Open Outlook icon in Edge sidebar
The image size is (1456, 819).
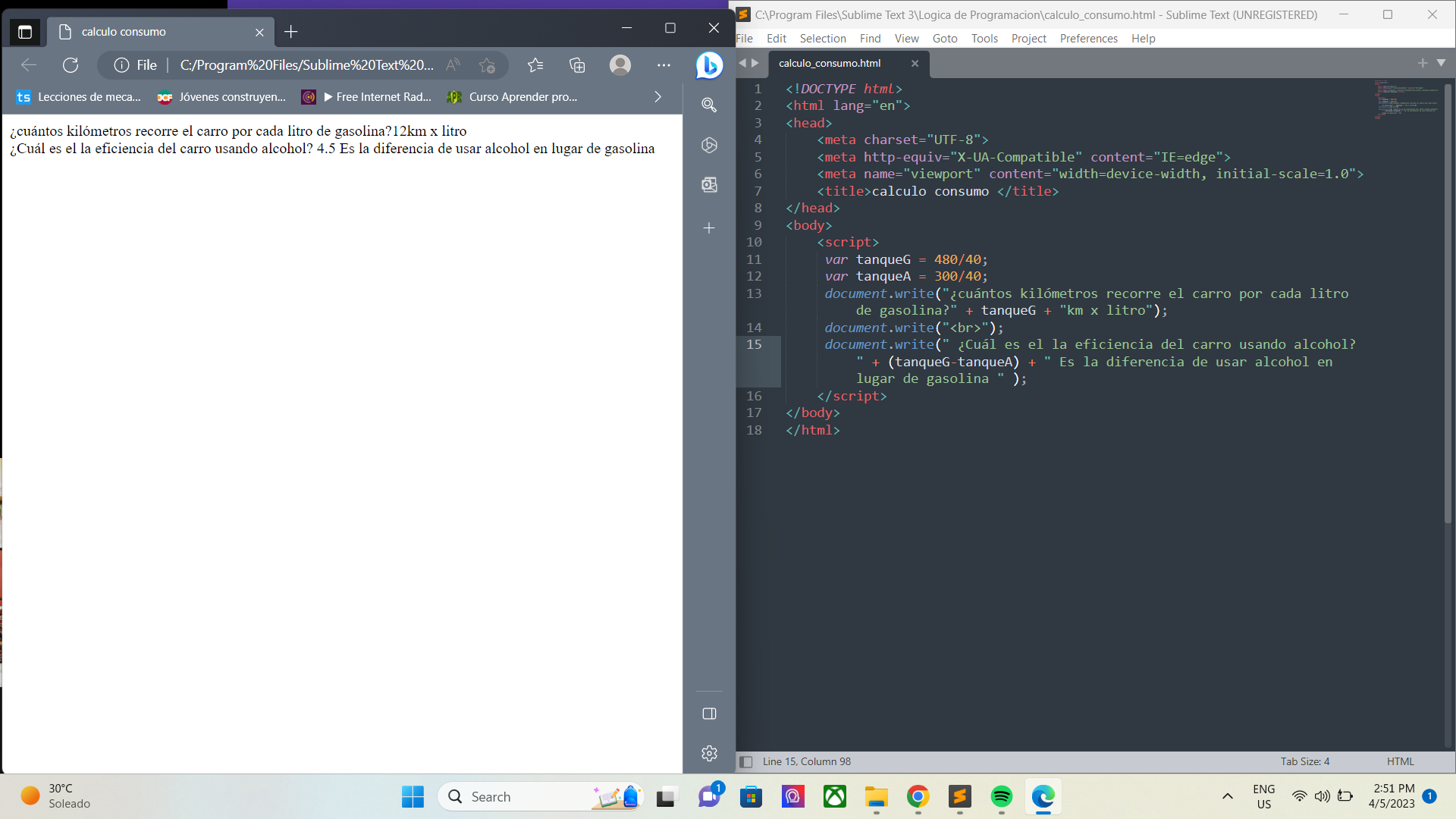[x=709, y=184]
